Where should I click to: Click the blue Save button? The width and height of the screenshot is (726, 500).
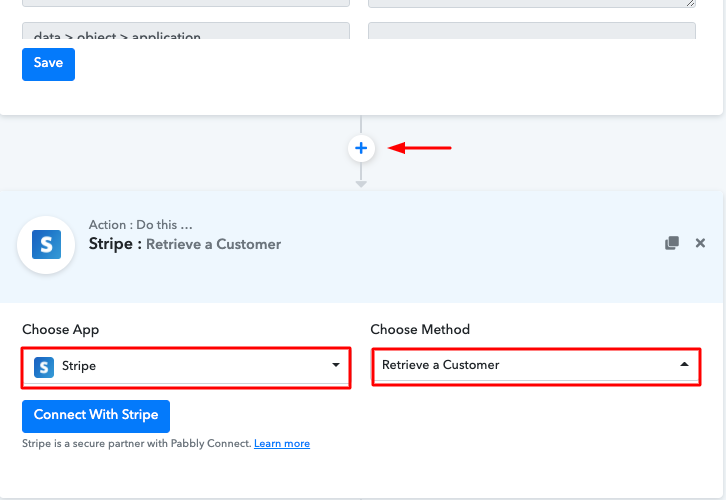tap(48, 64)
